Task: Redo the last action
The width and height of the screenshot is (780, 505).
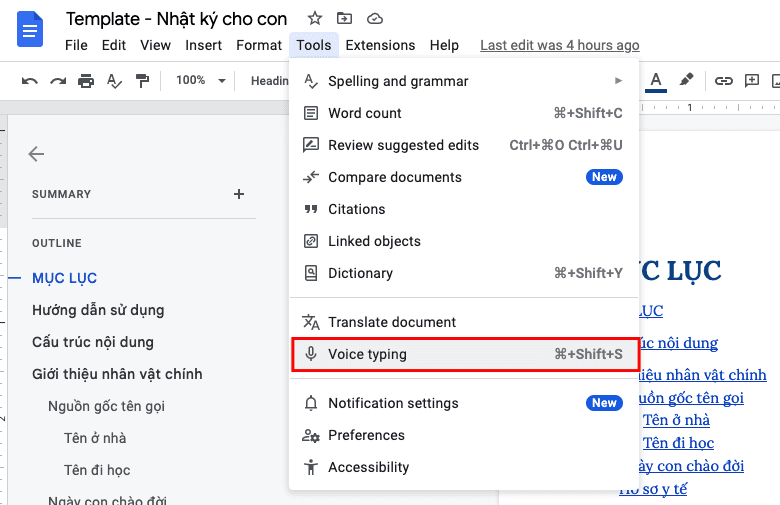Action: pos(58,81)
